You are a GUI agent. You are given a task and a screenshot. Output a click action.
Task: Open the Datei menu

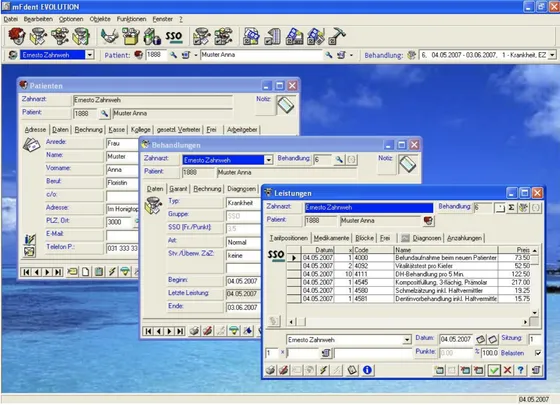pos(11,19)
